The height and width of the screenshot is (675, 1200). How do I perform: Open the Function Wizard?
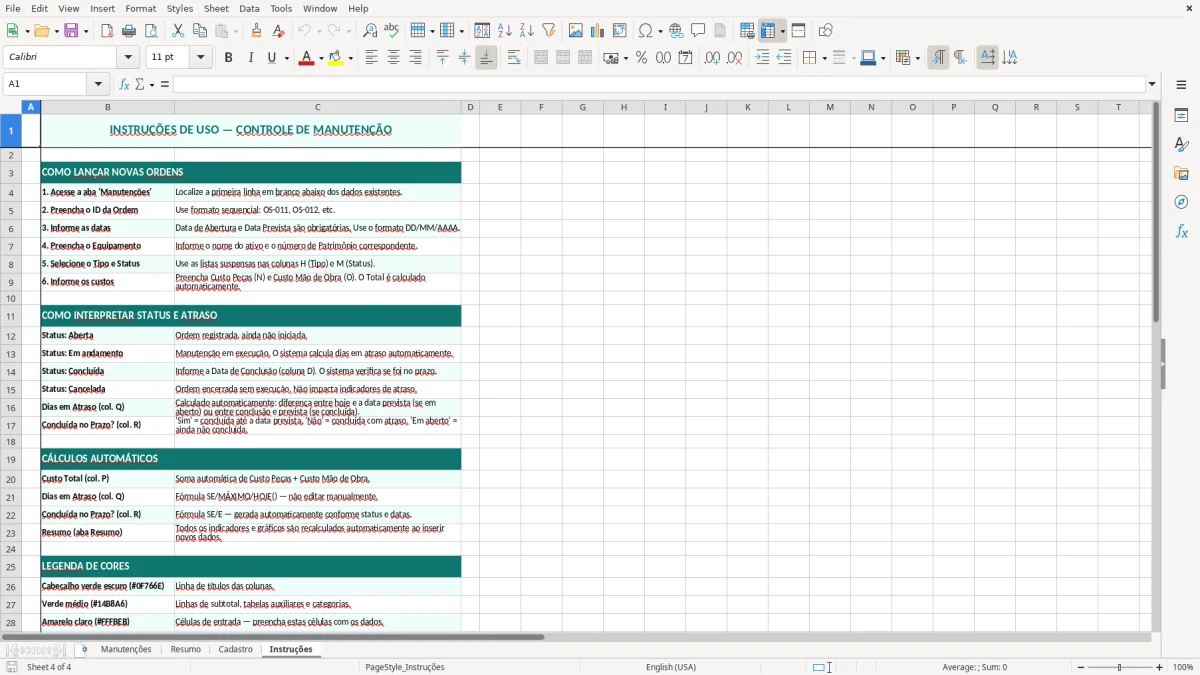tap(125, 84)
